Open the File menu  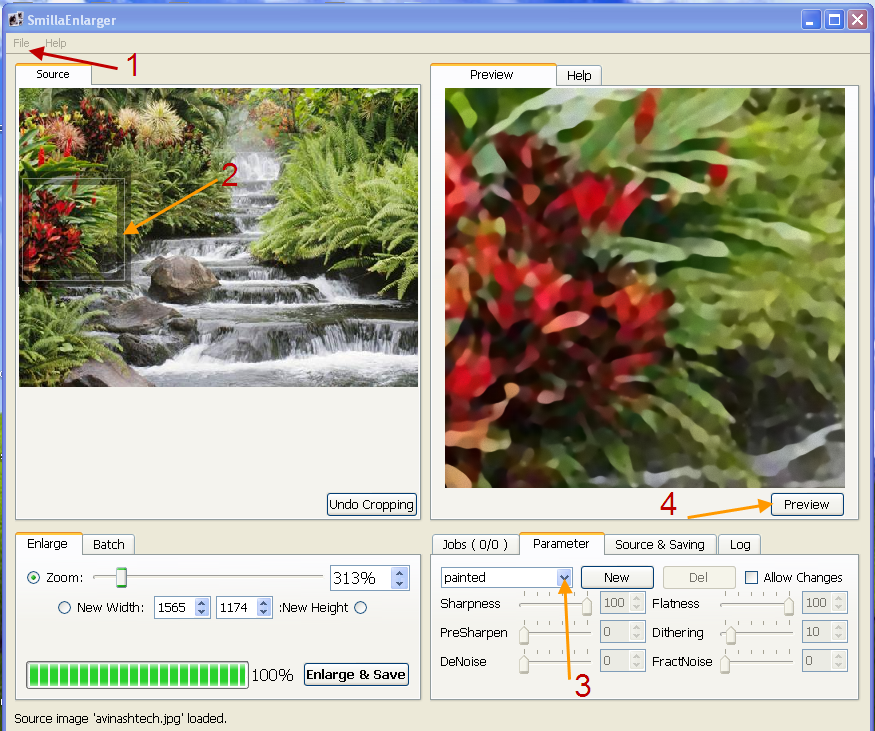[x=21, y=43]
